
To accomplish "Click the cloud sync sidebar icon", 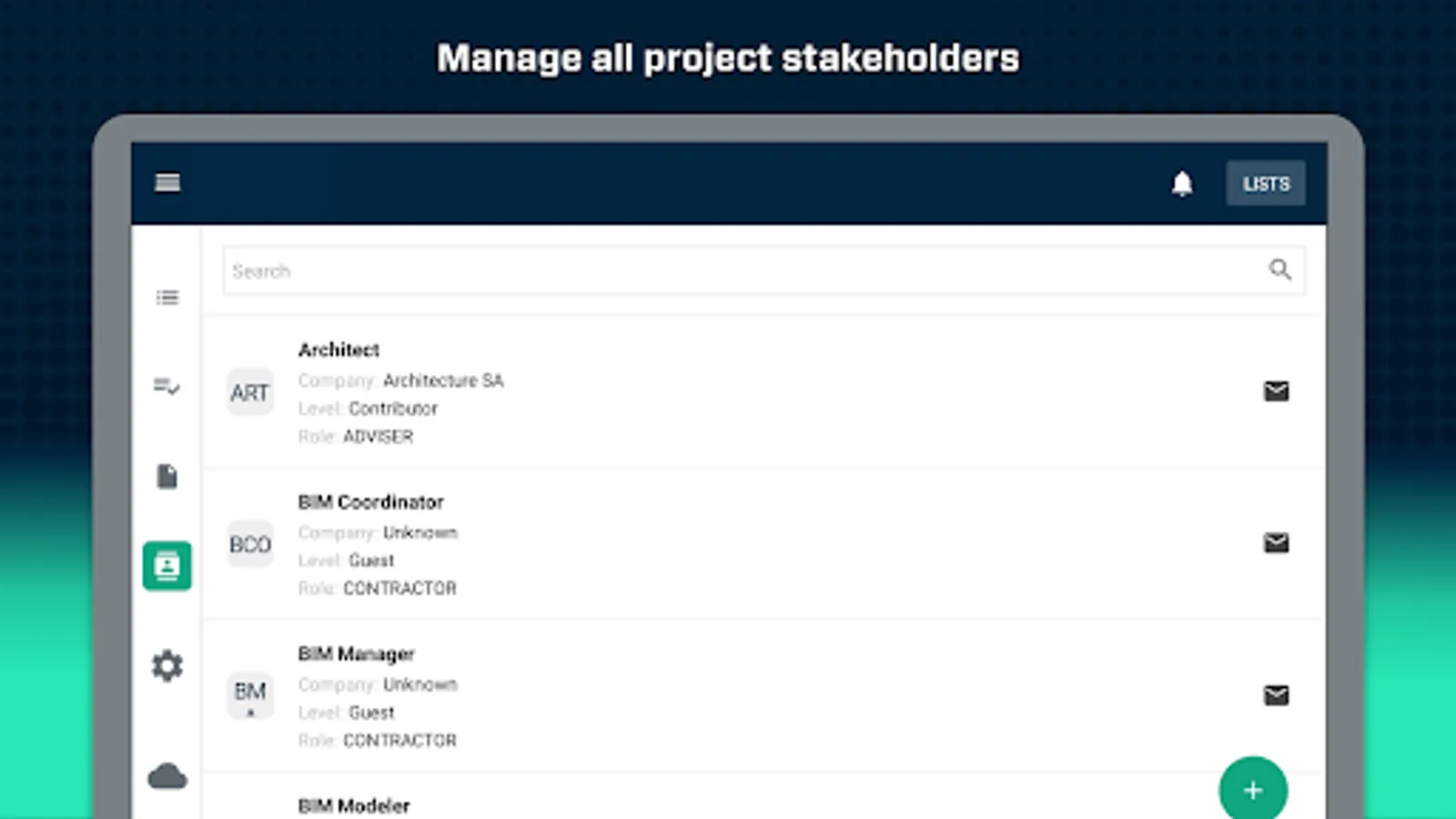I will click(x=167, y=776).
